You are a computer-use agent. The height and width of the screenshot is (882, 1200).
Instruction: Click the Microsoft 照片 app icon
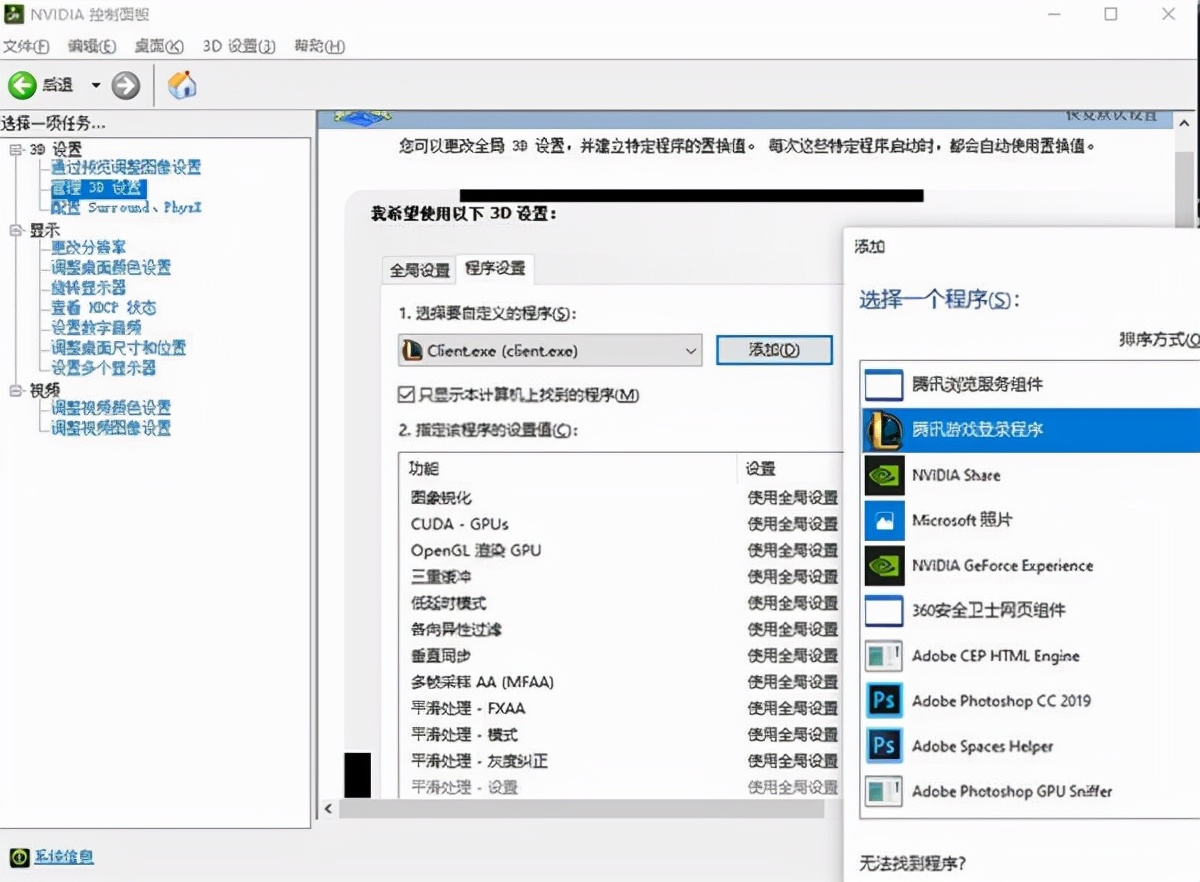[884, 520]
